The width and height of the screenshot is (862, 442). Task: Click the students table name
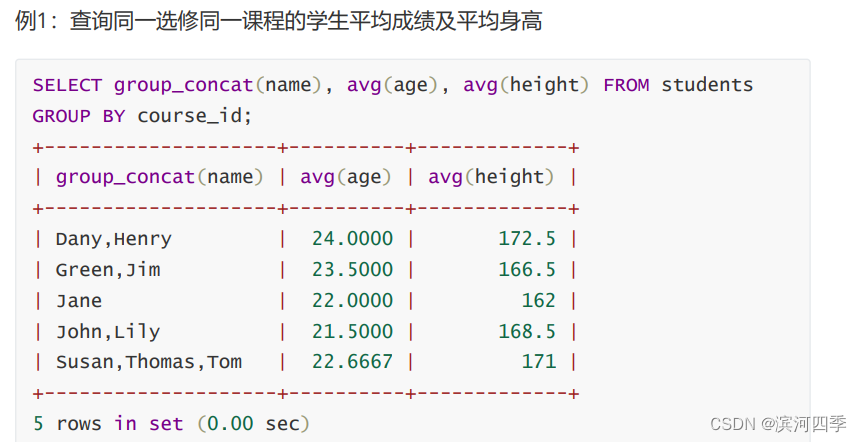coord(707,85)
